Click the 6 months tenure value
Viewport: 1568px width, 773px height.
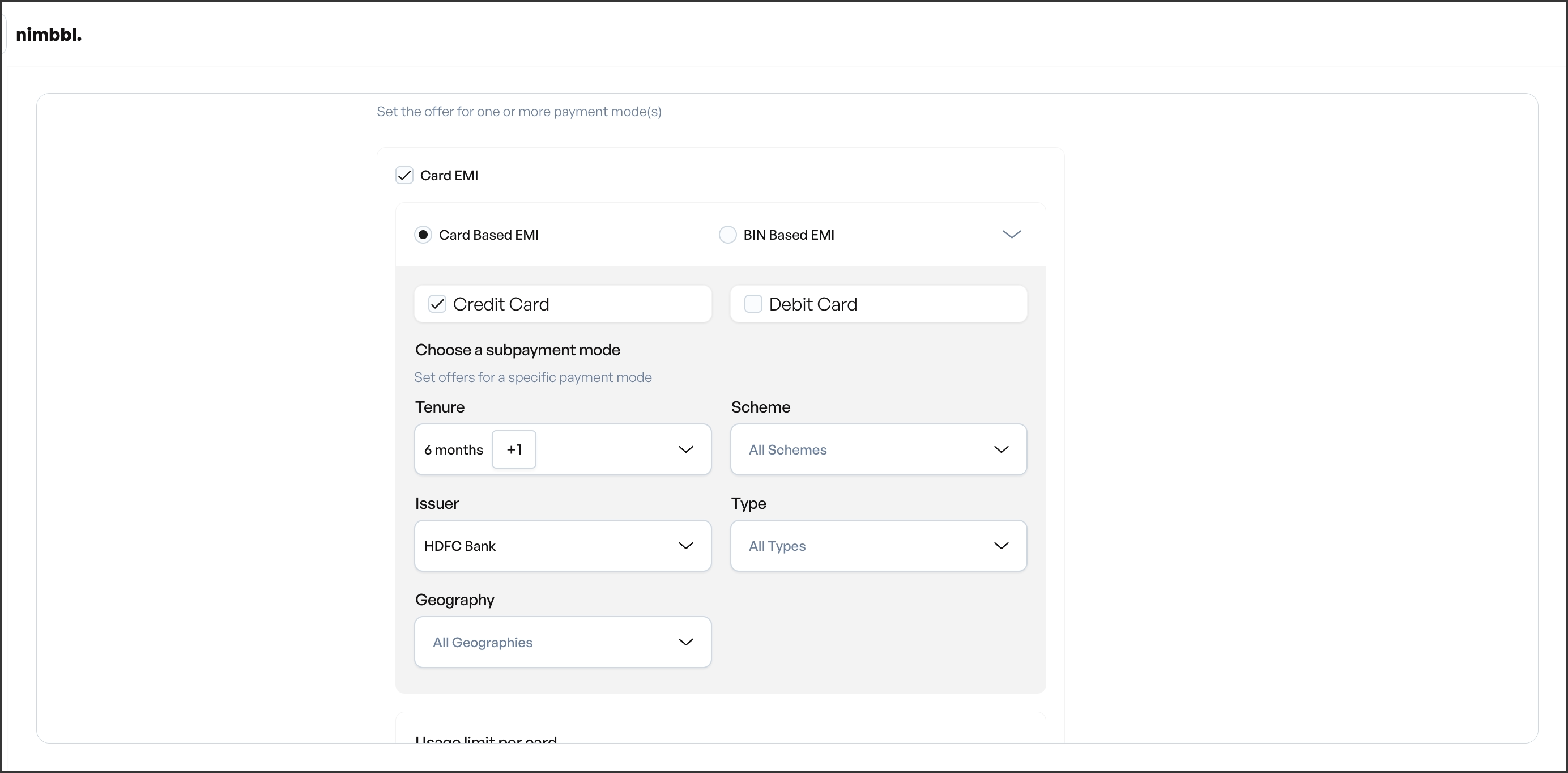(x=454, y=449)
